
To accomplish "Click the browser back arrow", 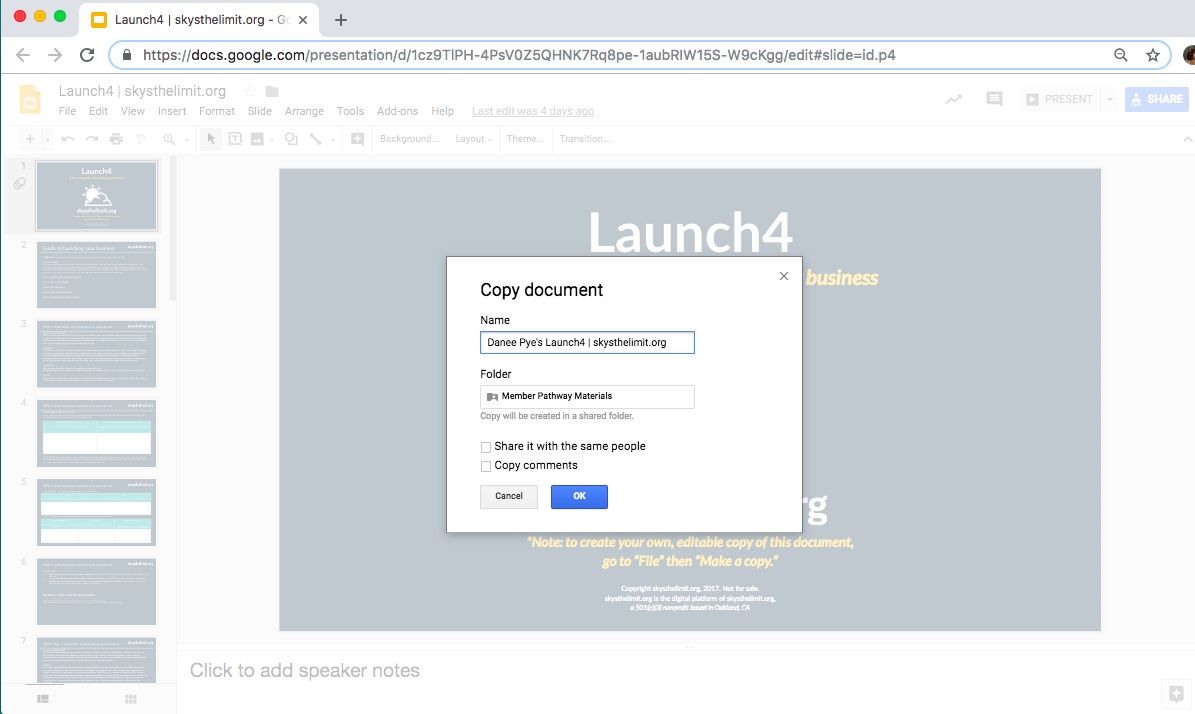I will coord(23,55).
